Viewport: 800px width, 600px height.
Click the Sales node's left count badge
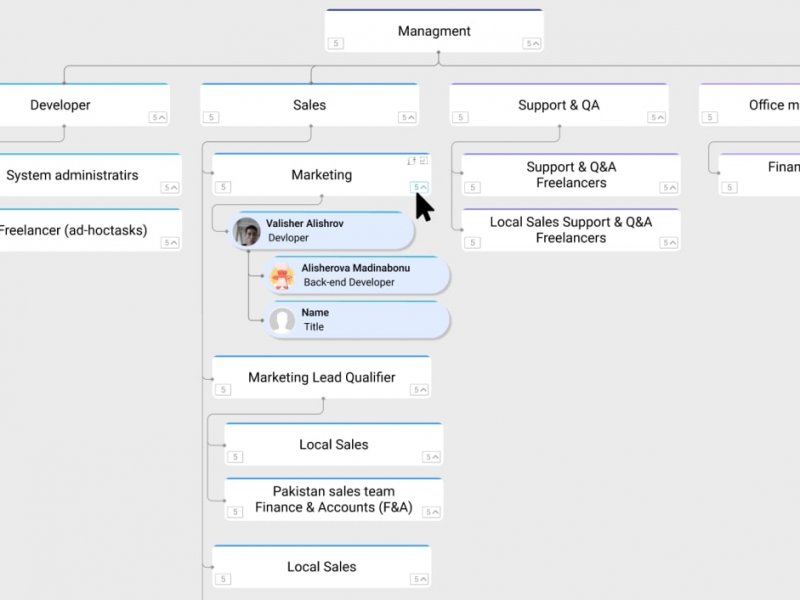[211, 117]
